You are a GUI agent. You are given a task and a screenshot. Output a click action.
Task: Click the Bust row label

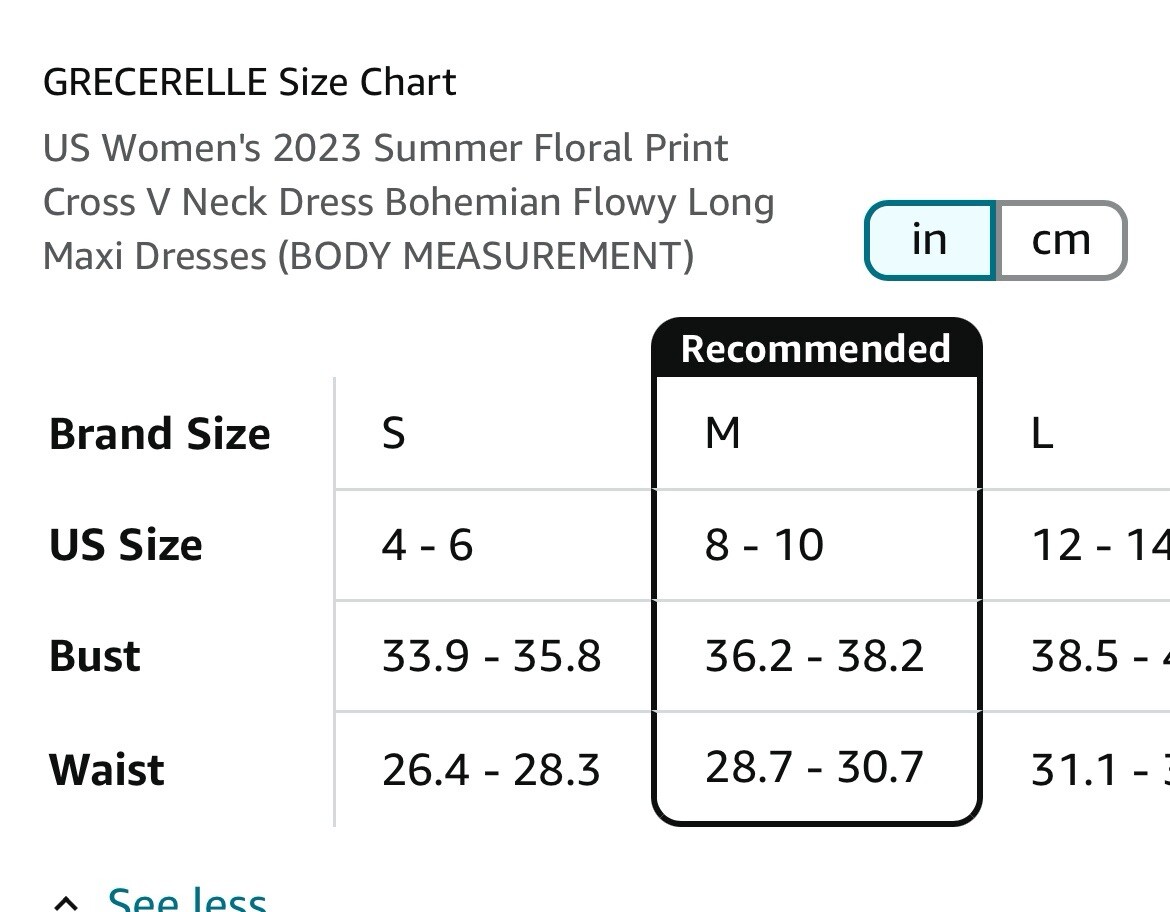(x=95, y=656)
